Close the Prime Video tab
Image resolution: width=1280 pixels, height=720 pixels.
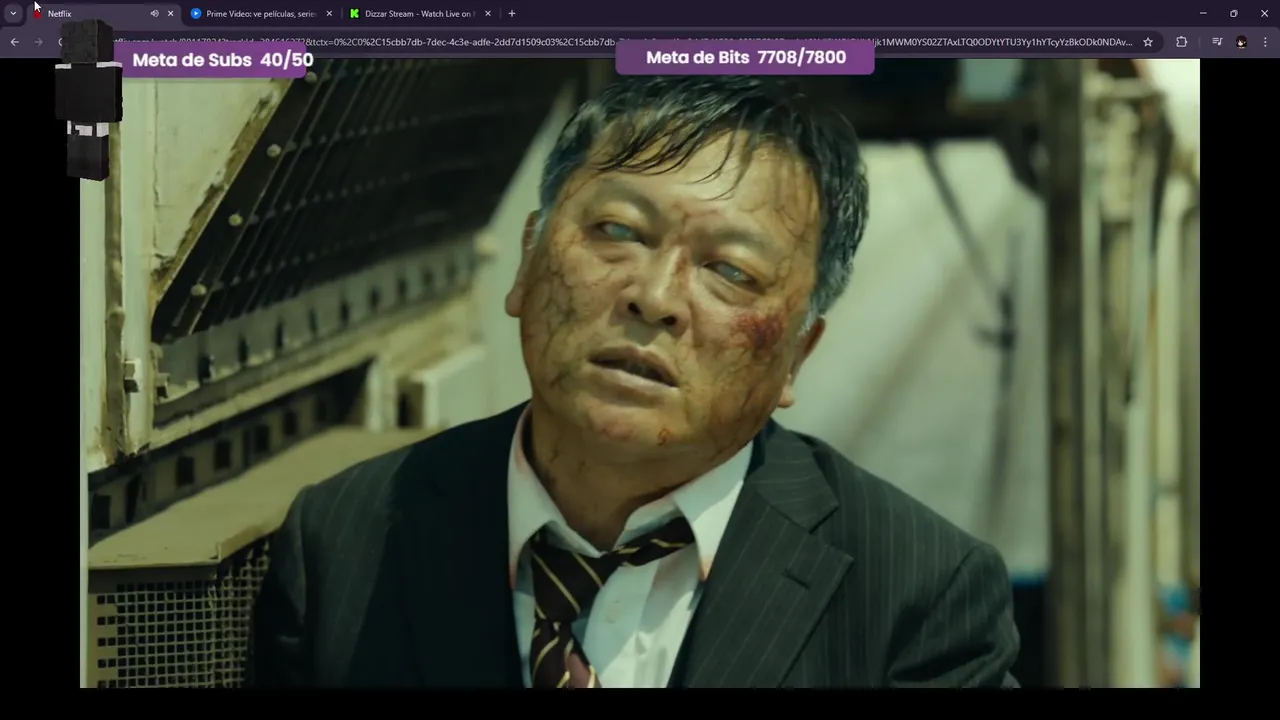329,14
